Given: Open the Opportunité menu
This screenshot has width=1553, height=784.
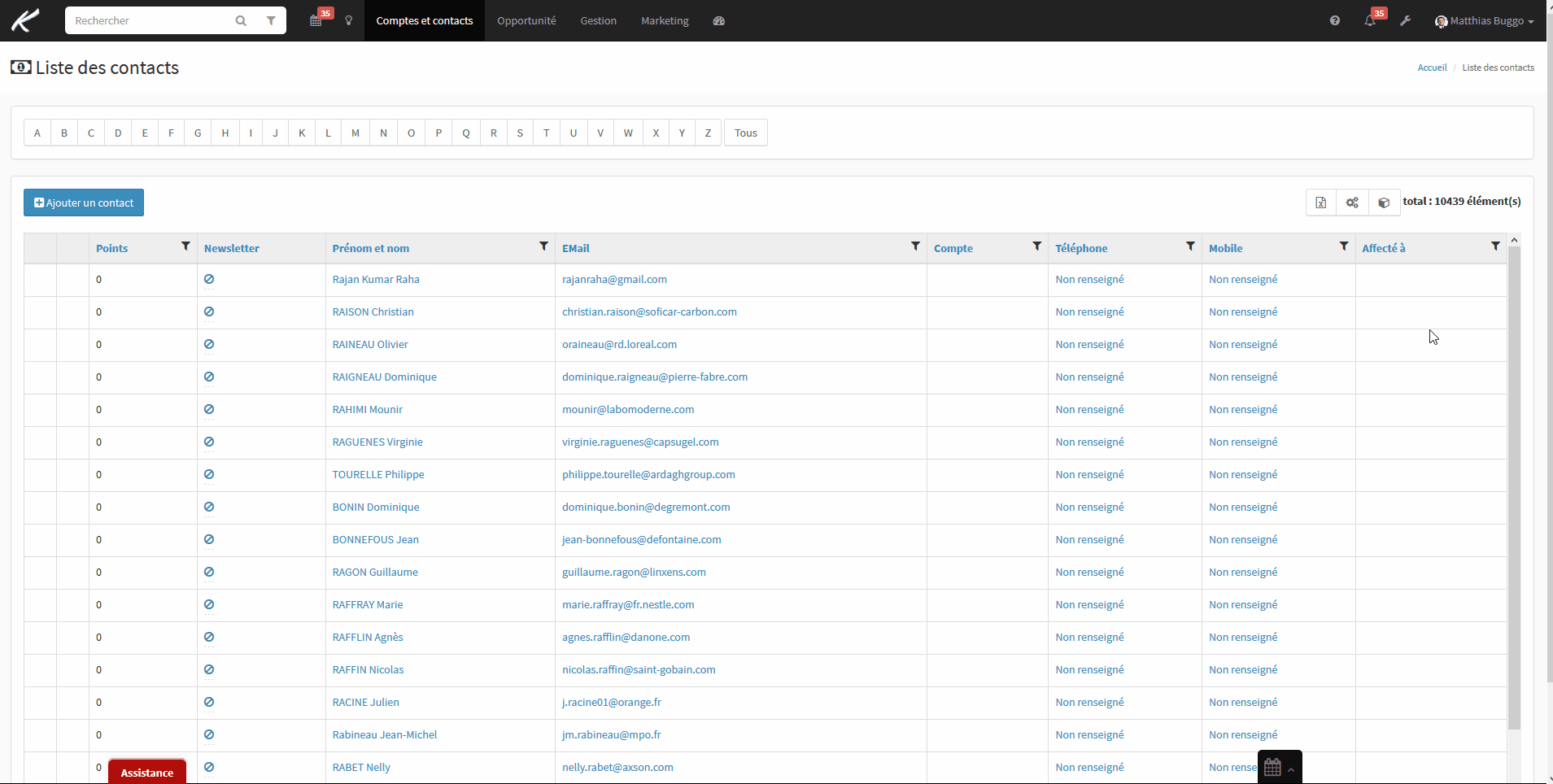Looking at the screenshot, I should coord(526,20).
